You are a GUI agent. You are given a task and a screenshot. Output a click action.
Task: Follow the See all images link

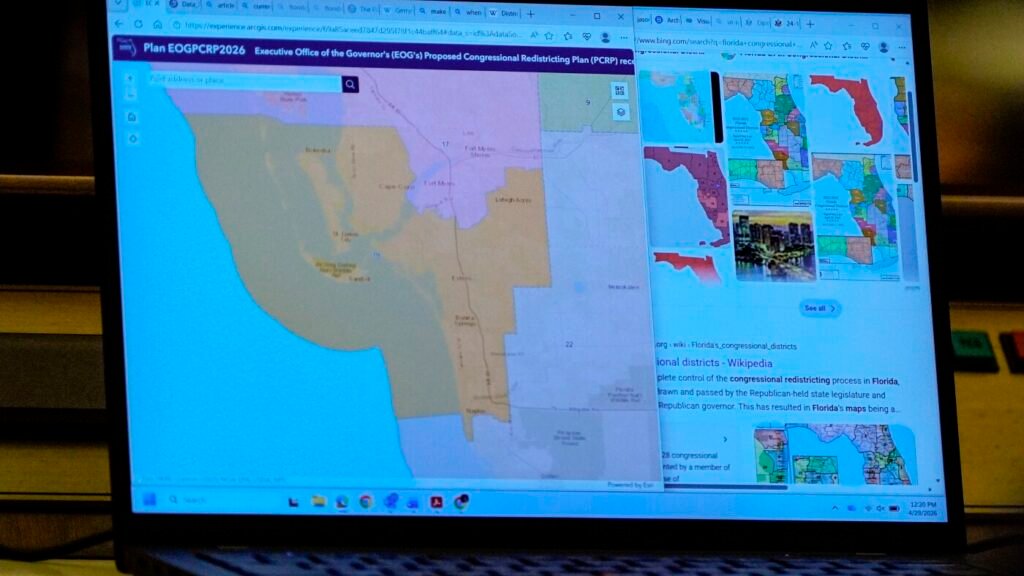tap(819, 308)
